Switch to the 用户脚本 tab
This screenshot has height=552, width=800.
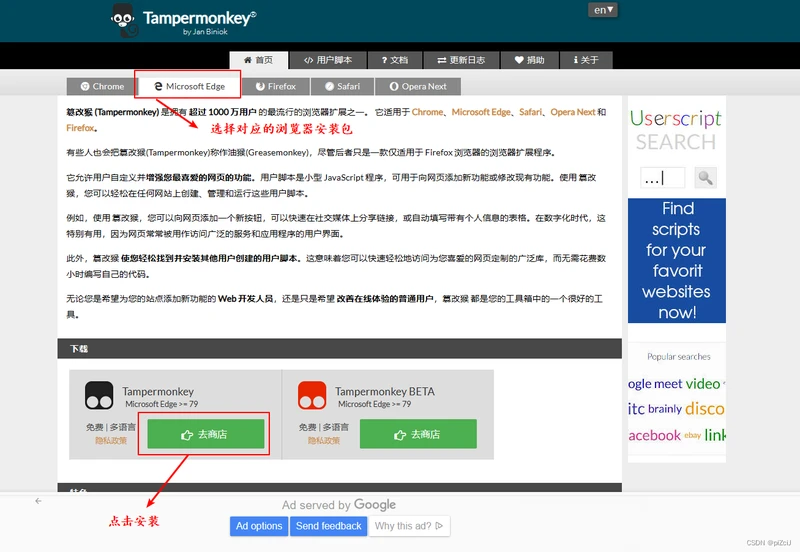tap(328, 60)
